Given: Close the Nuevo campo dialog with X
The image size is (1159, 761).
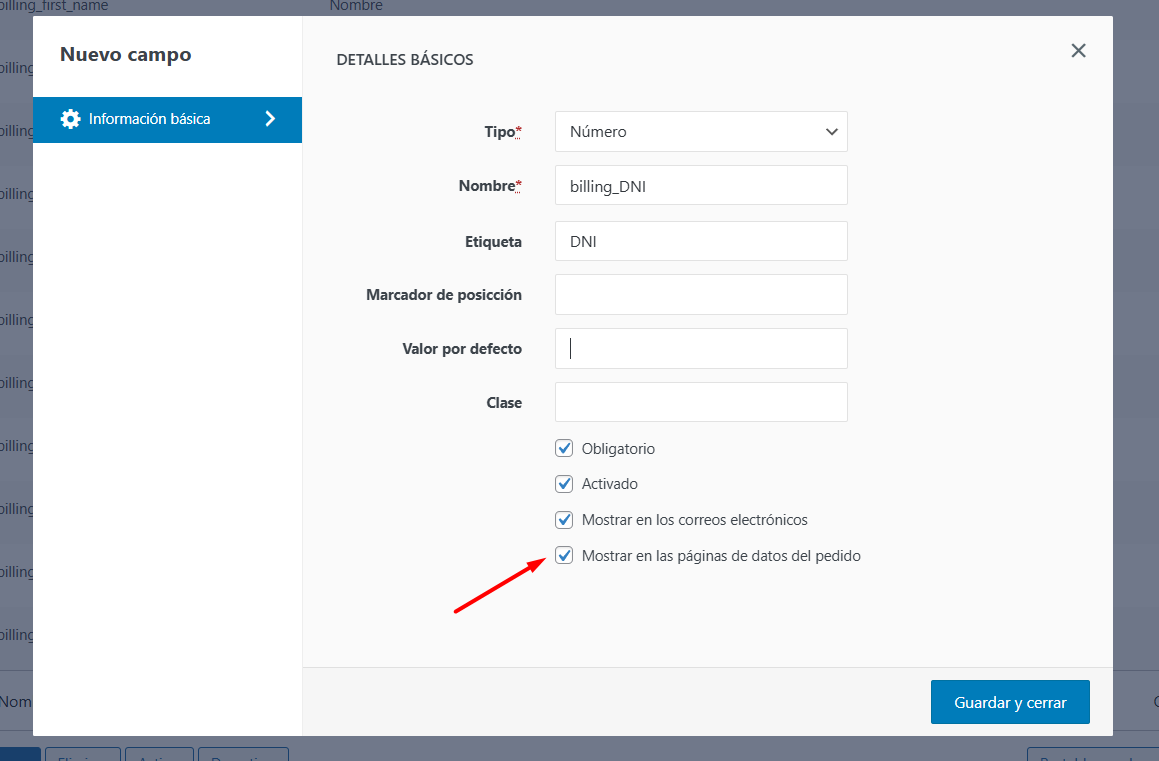Looking at the screenshot, I should [1078, 51].
